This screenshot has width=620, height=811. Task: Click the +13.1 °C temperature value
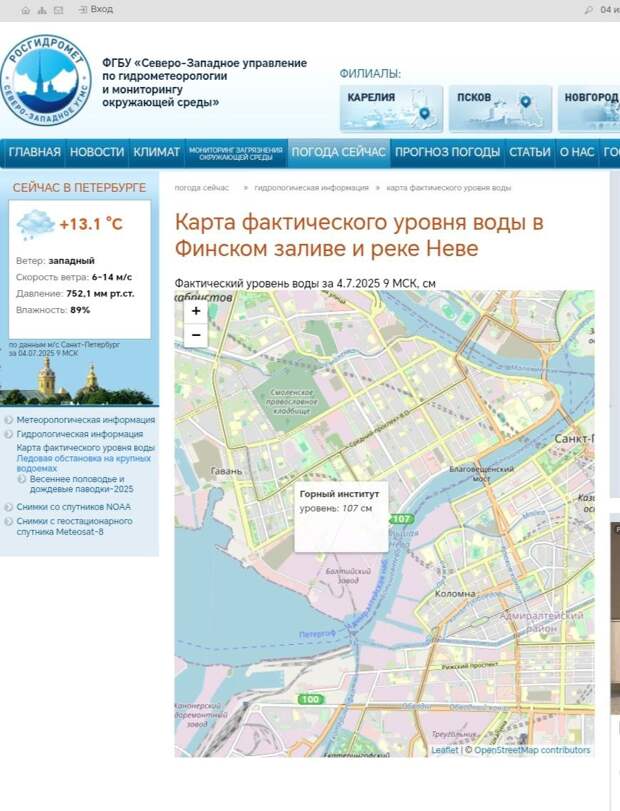pyautogui.click(x=91, y=224)
